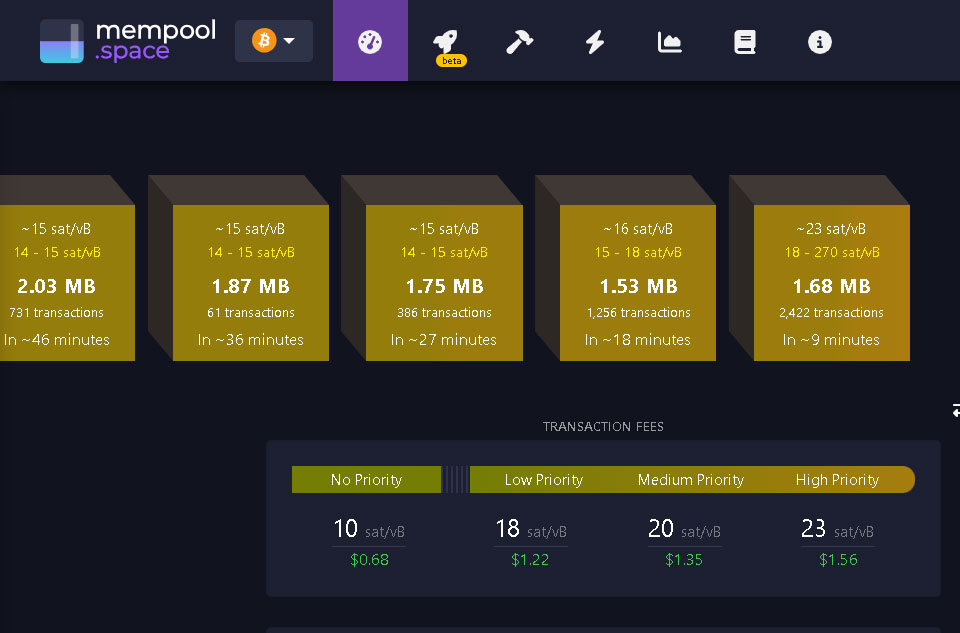Open the Lightning bolt network page

595,42
